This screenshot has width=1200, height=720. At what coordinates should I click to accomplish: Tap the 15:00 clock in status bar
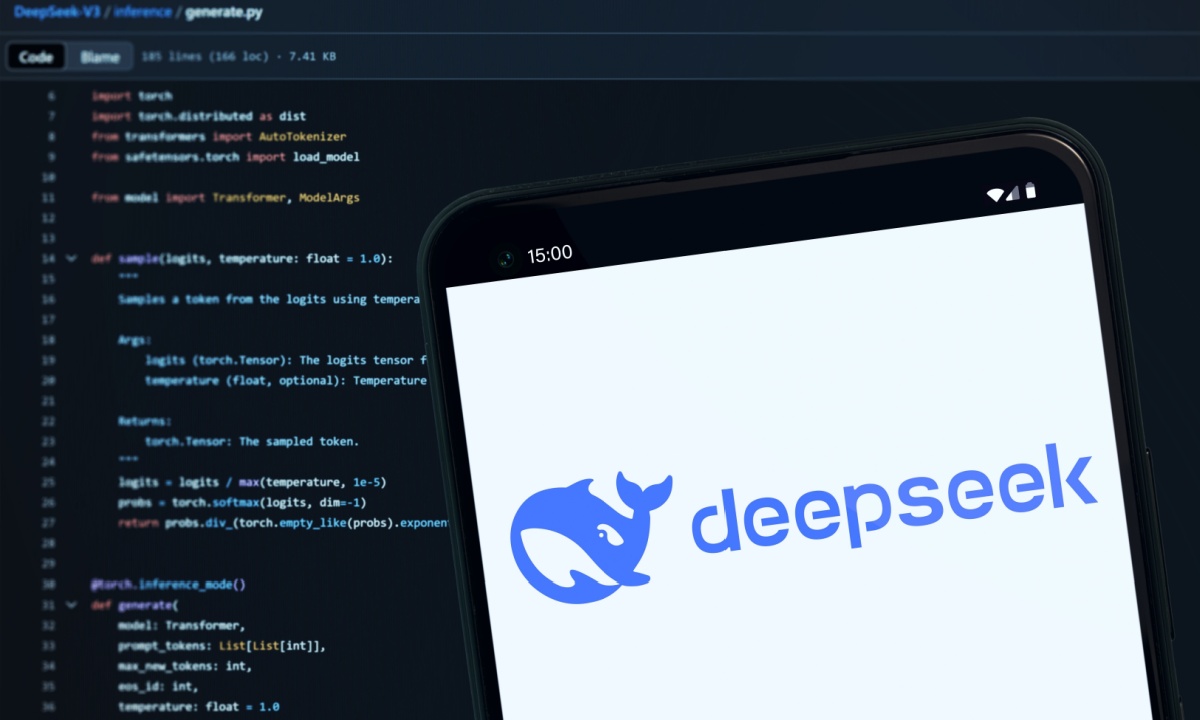[549, 255]
